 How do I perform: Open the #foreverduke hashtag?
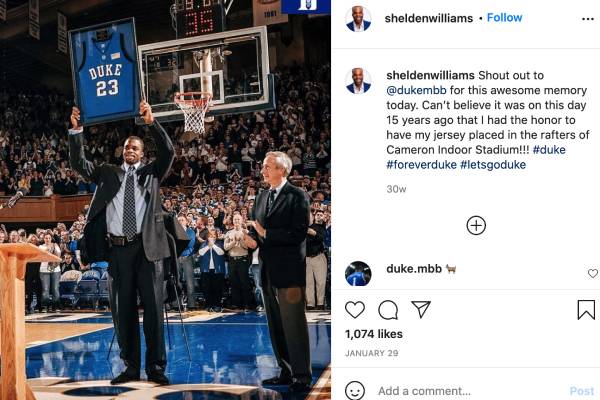tap(421, 165)
